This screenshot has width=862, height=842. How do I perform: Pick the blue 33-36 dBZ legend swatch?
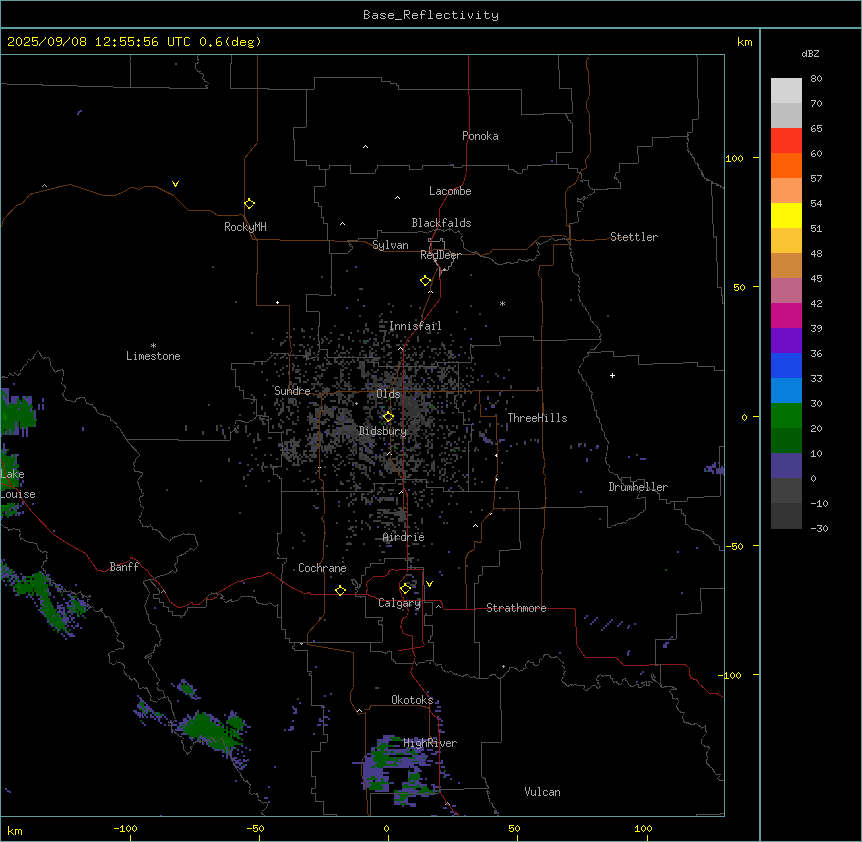click(x=786, y=365)
